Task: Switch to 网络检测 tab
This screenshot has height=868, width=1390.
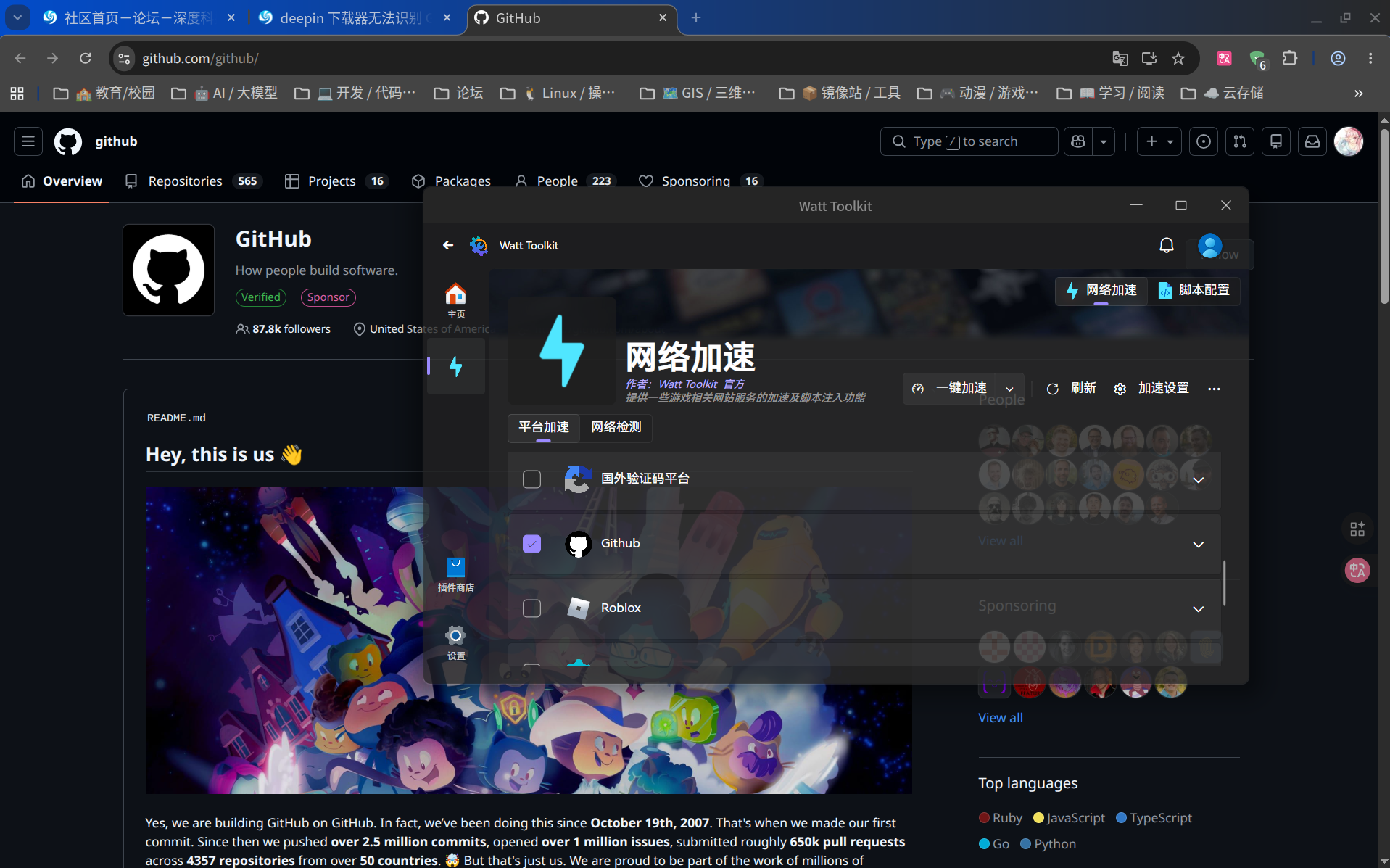Action: click(x=616, y=427)
